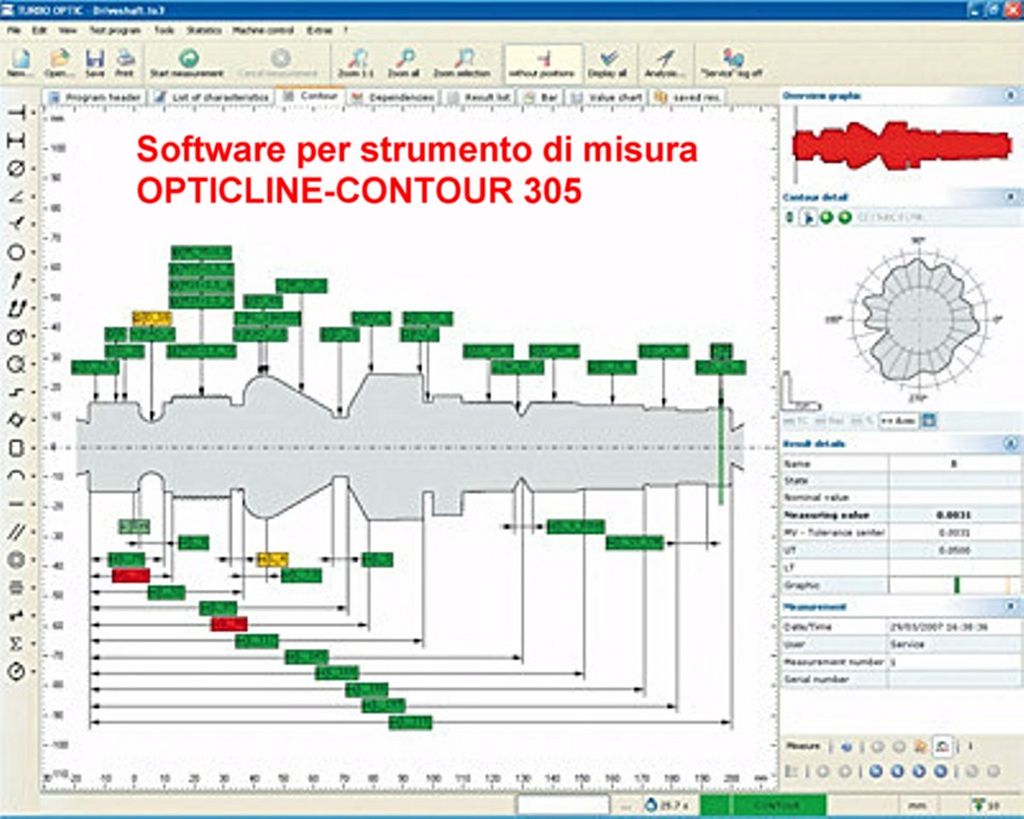Open the Edit menu
Image resolution: width=1024 pixels, height=819 pixels.
pyautogui.click(x=40, y=30)
